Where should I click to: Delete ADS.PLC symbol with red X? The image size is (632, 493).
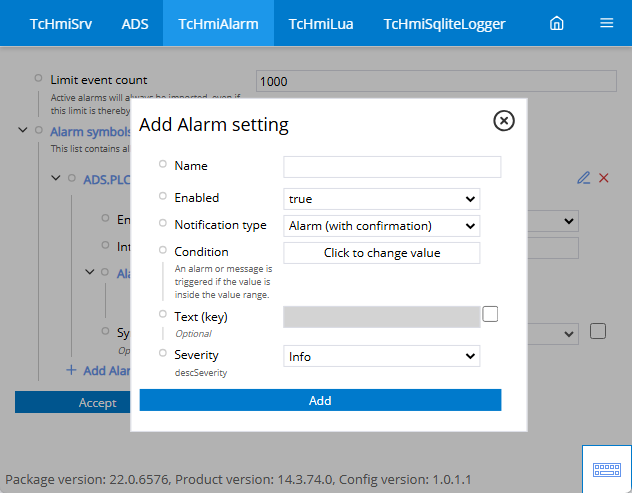pos(603,178)
